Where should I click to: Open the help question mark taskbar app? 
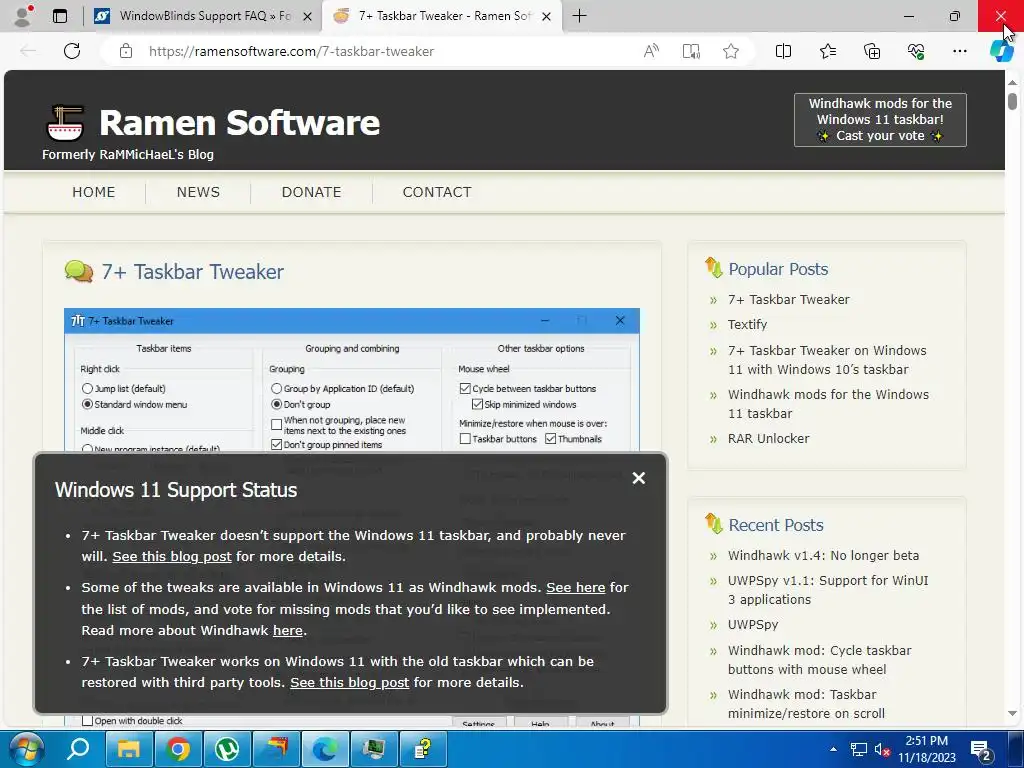pyautogui.click(x=423, y=749)
